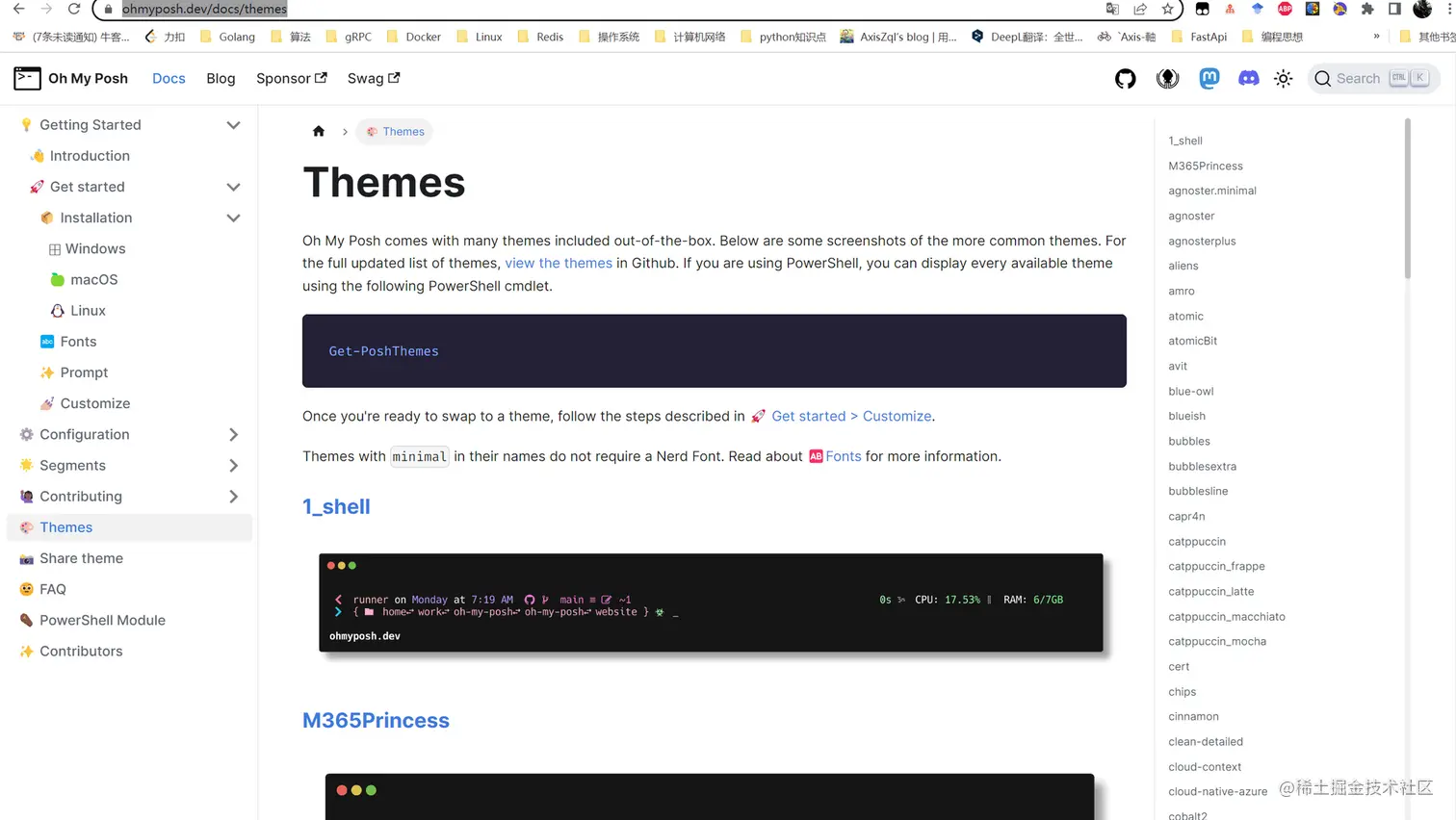
Task: Open the Sponsor external link
Action: 291,79
